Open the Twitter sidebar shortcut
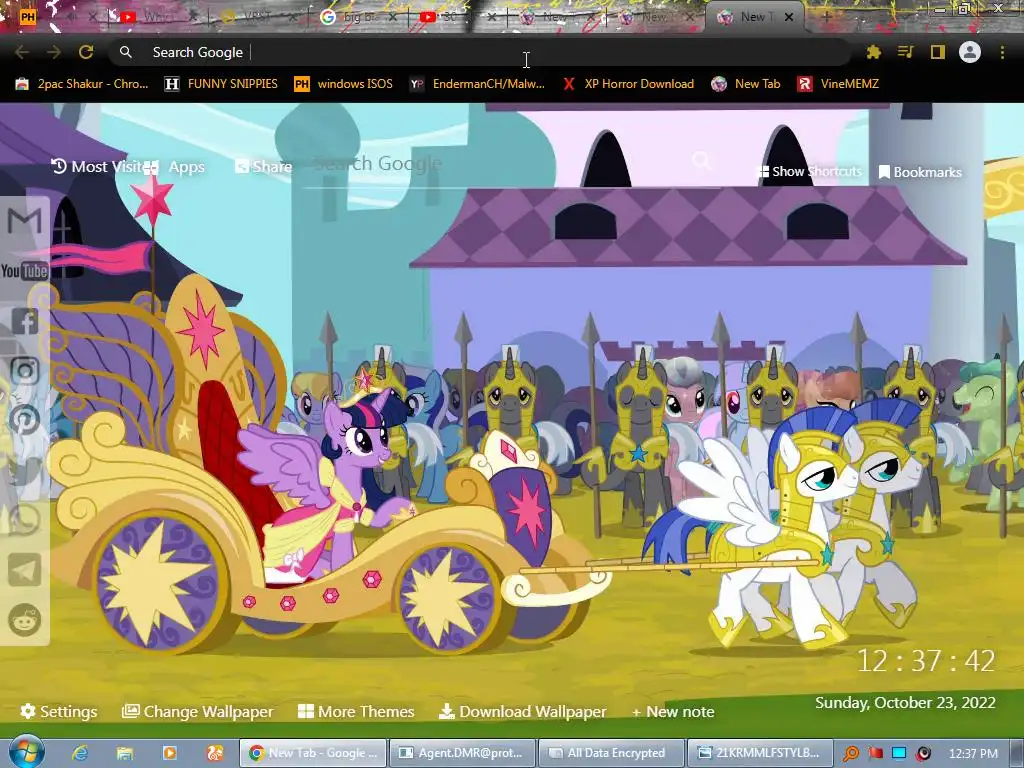 [25, 470]
